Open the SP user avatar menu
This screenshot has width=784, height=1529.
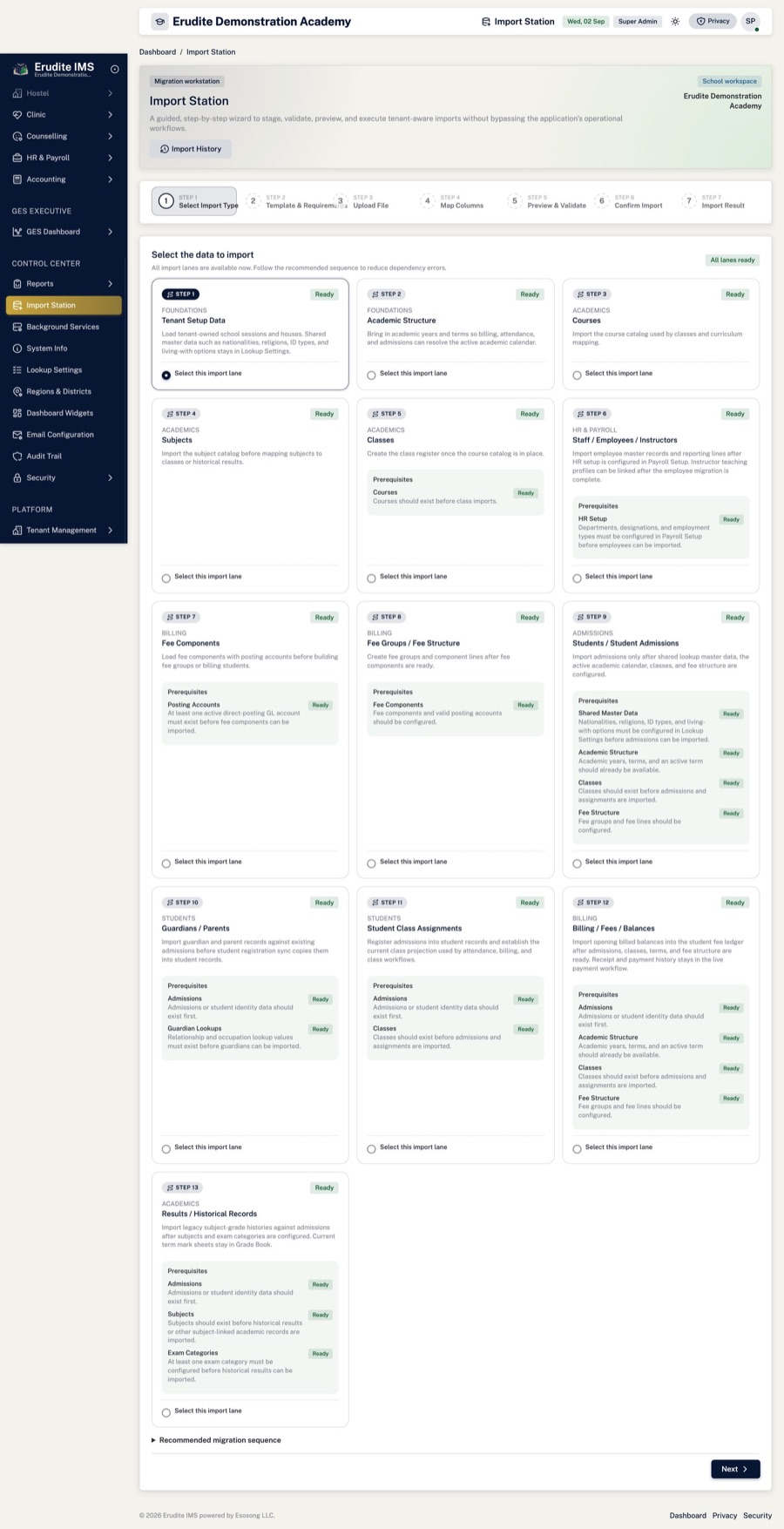[x=750, y=21]
